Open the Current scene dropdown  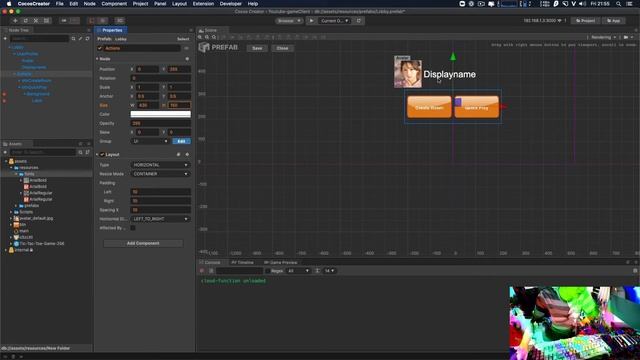point(334,21)
